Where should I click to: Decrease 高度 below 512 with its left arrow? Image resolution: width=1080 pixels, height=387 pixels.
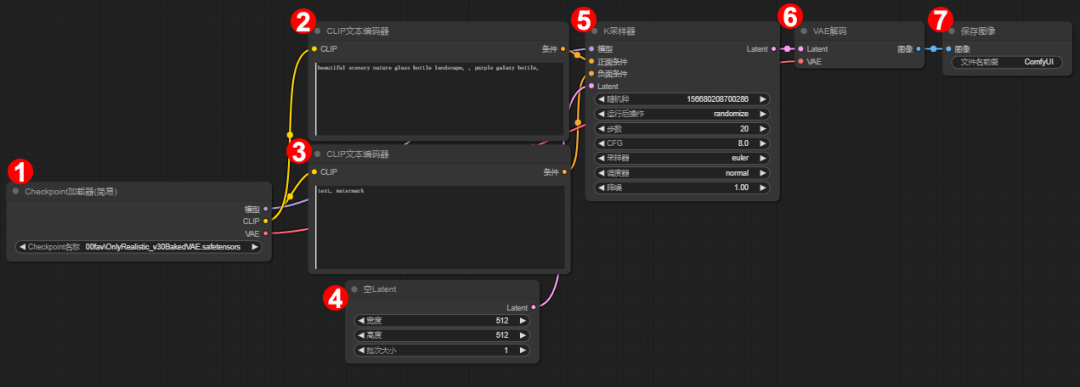(x=361, y=335)
